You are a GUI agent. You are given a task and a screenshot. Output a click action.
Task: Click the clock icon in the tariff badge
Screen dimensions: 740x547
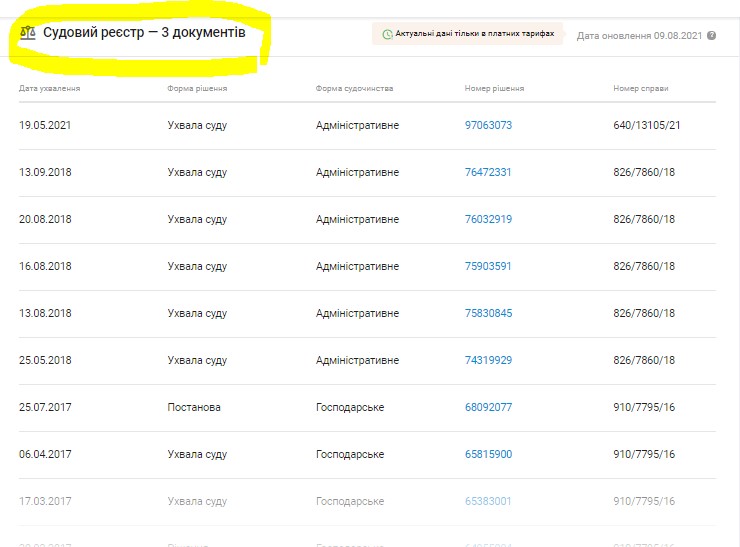coord(387,34)
